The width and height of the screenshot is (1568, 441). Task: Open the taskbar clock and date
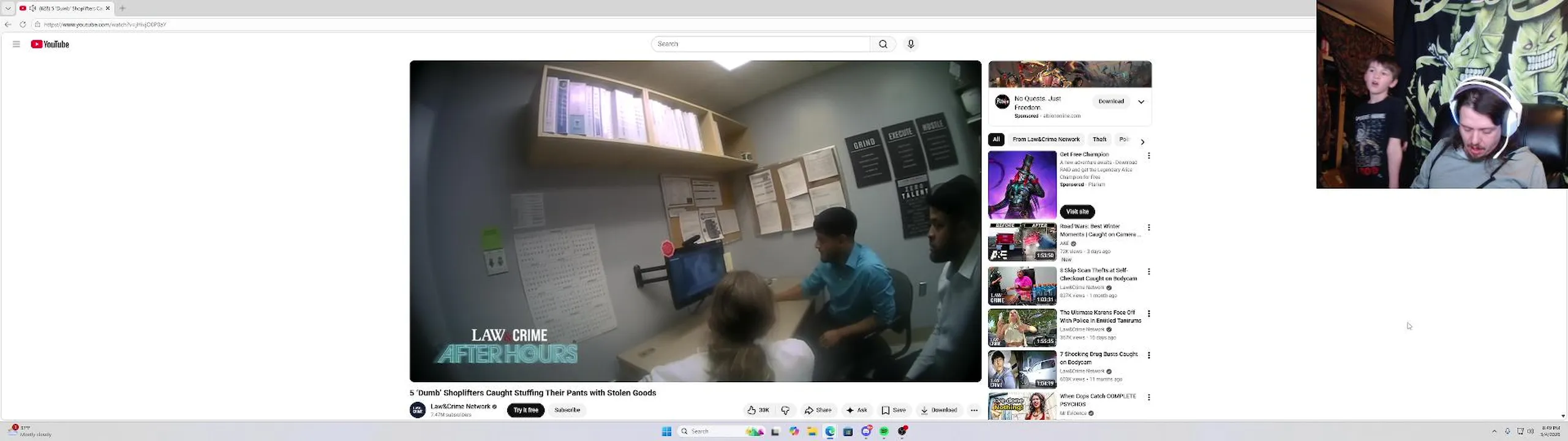[1551, 431]
